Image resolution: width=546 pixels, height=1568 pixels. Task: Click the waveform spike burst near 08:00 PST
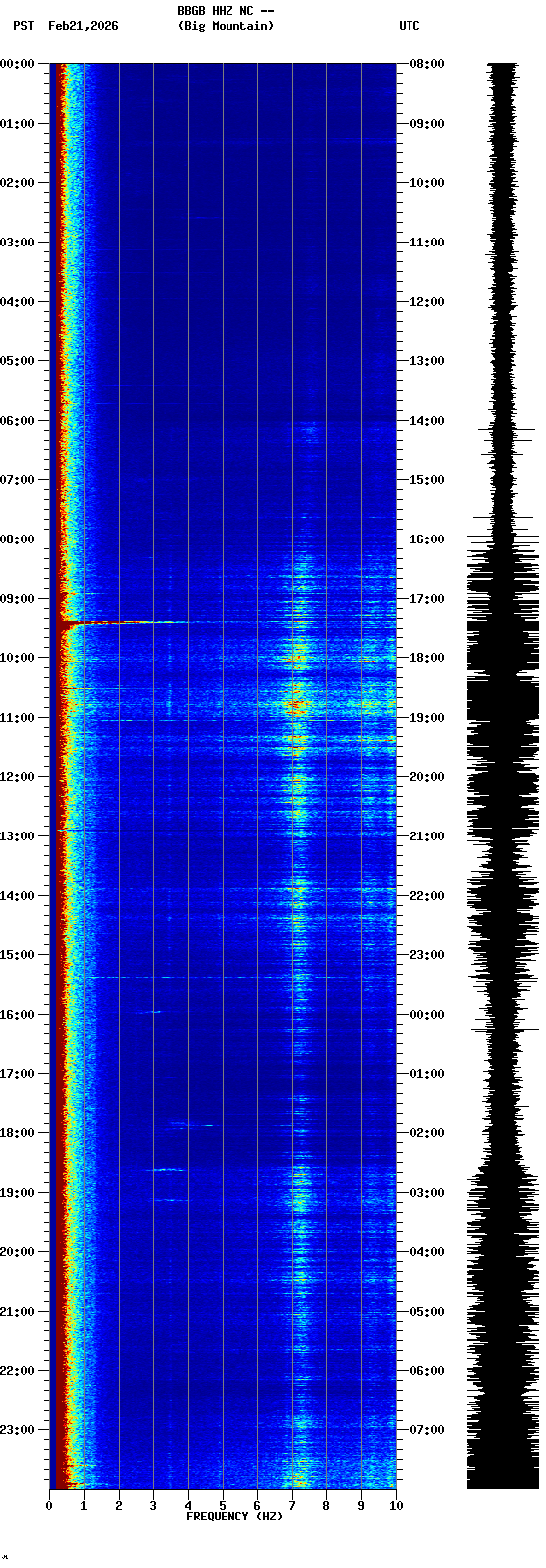pos(503,539)
